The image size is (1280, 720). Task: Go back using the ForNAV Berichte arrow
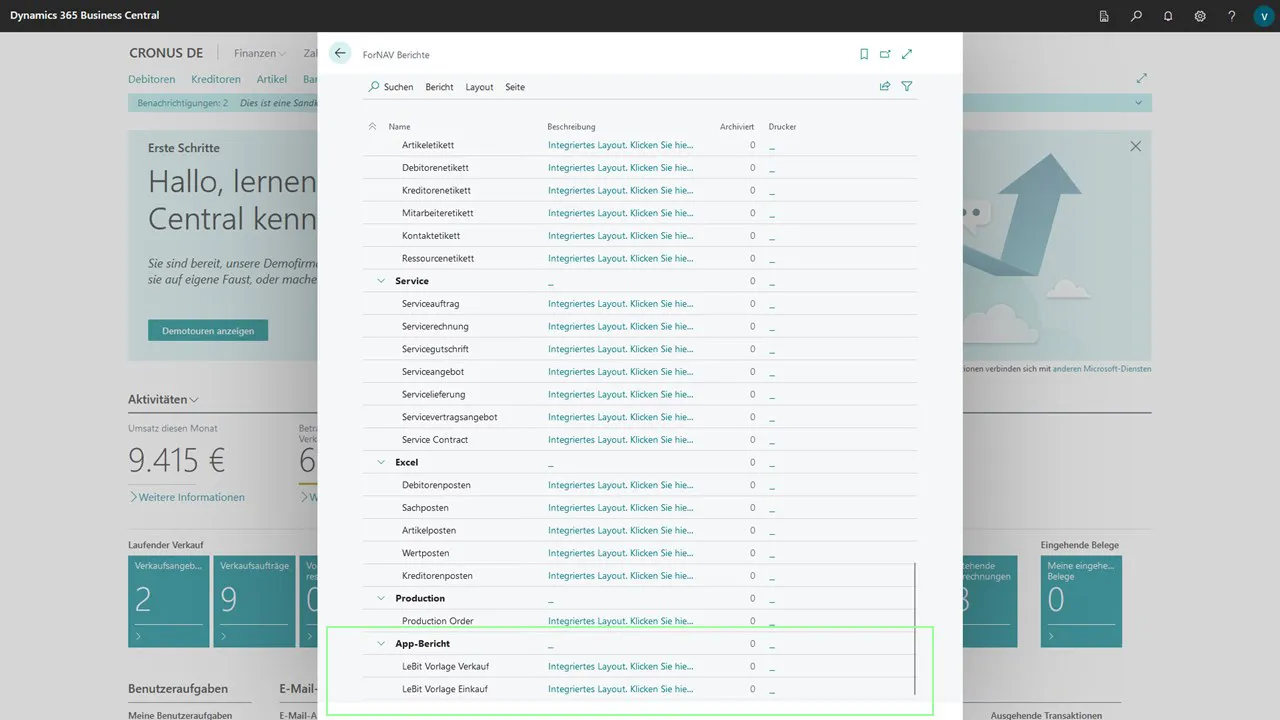click(x=340, y=54)
